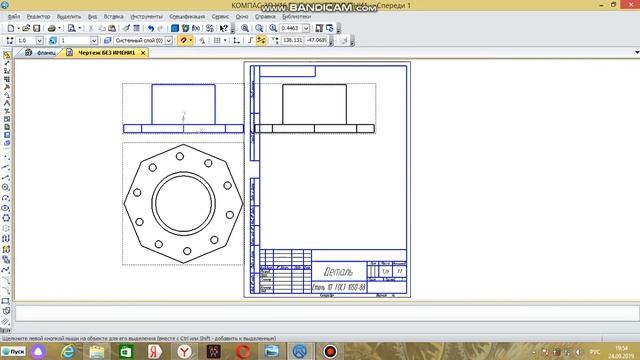Switch to the фланец document tab
The image size is (640, 360).
(x=40, y=53)
